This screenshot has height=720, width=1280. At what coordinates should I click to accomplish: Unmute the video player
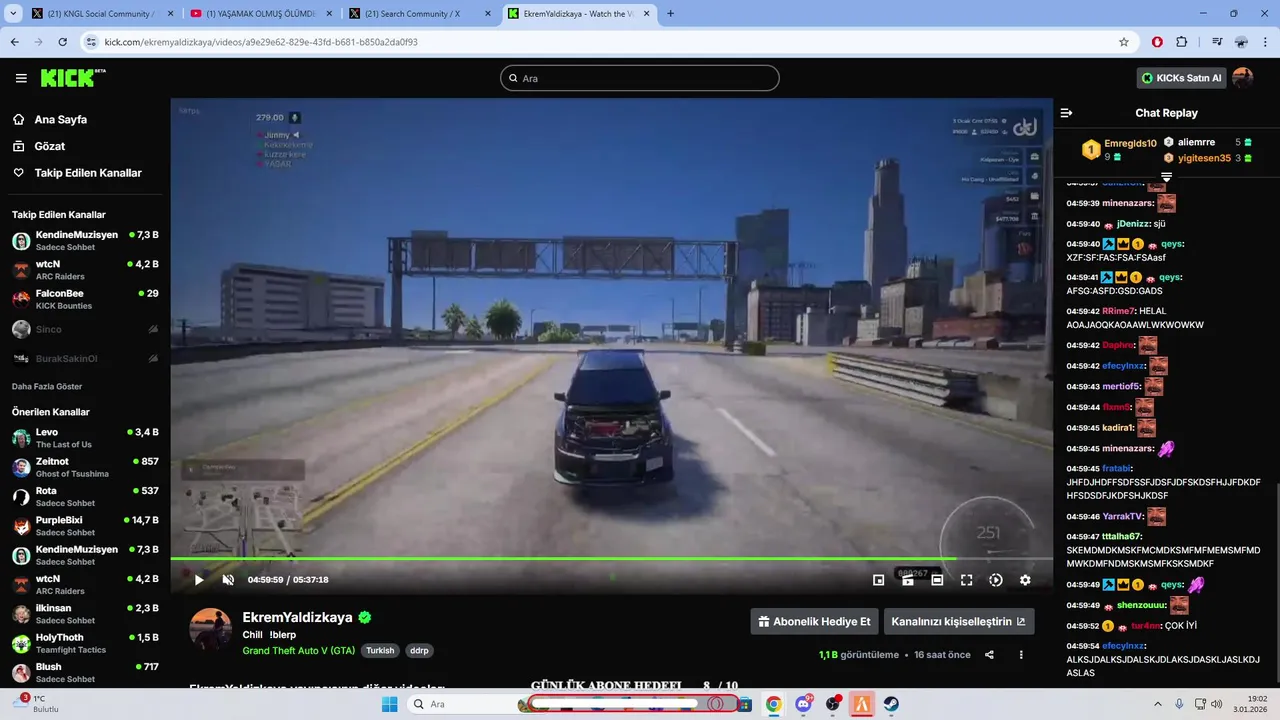coord(228,580)
